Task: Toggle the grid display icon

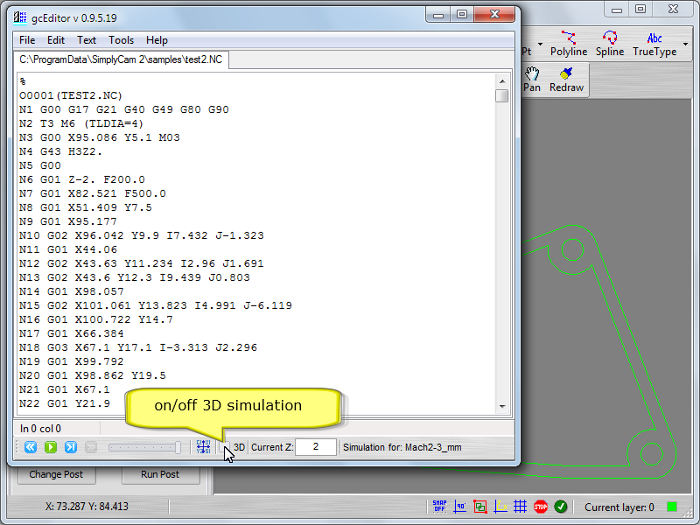Action: coord(520,507)
